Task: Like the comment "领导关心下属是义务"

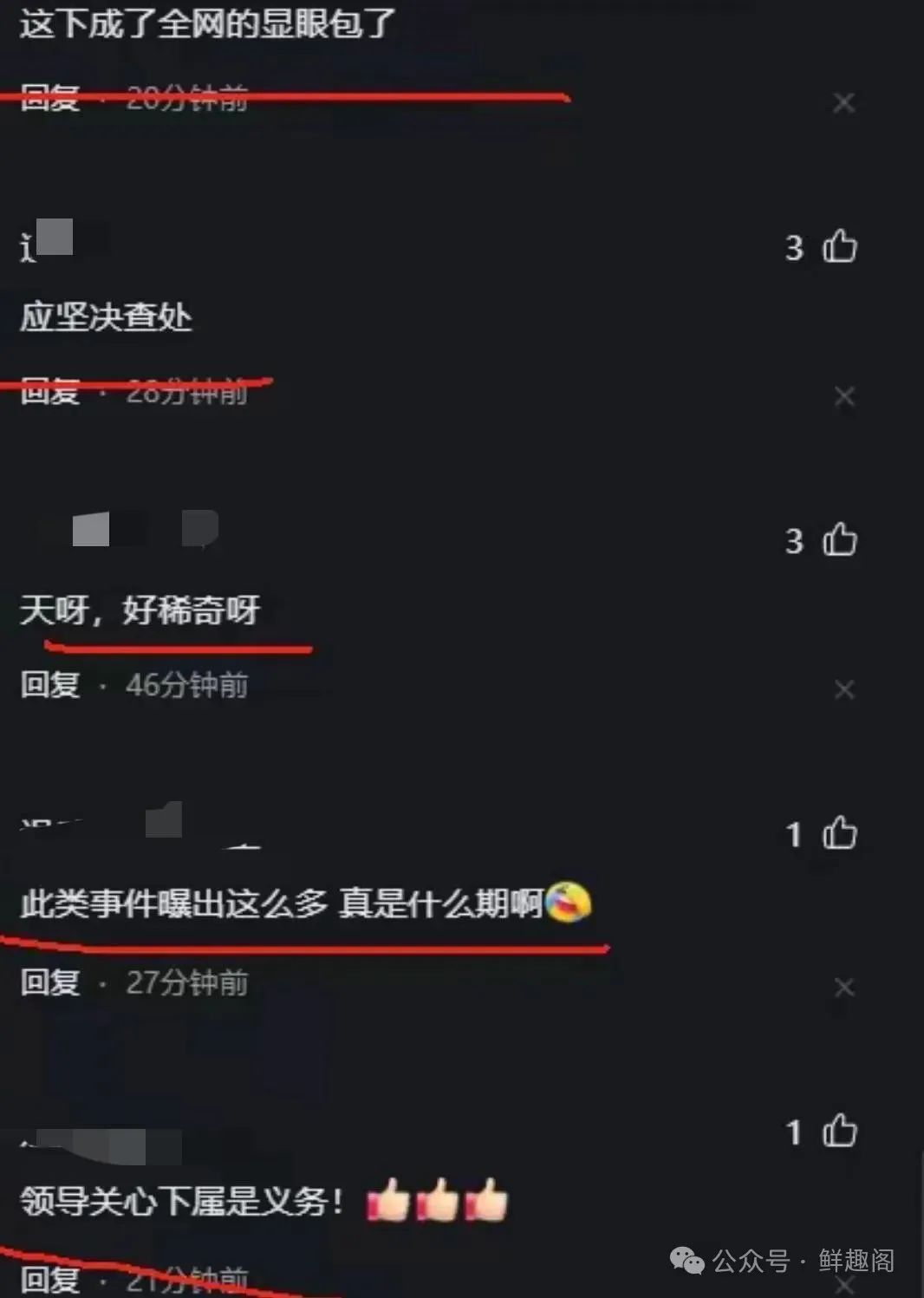Action: pyautogui.click(x=839, y=1131)
